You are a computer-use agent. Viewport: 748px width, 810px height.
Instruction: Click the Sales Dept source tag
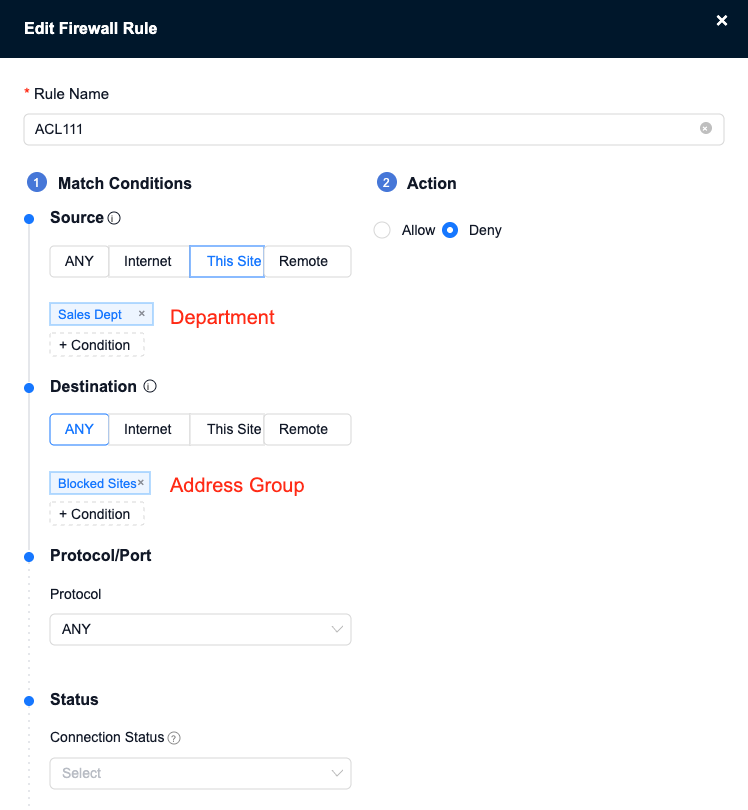pyautogui.click(x=101, y=314)
